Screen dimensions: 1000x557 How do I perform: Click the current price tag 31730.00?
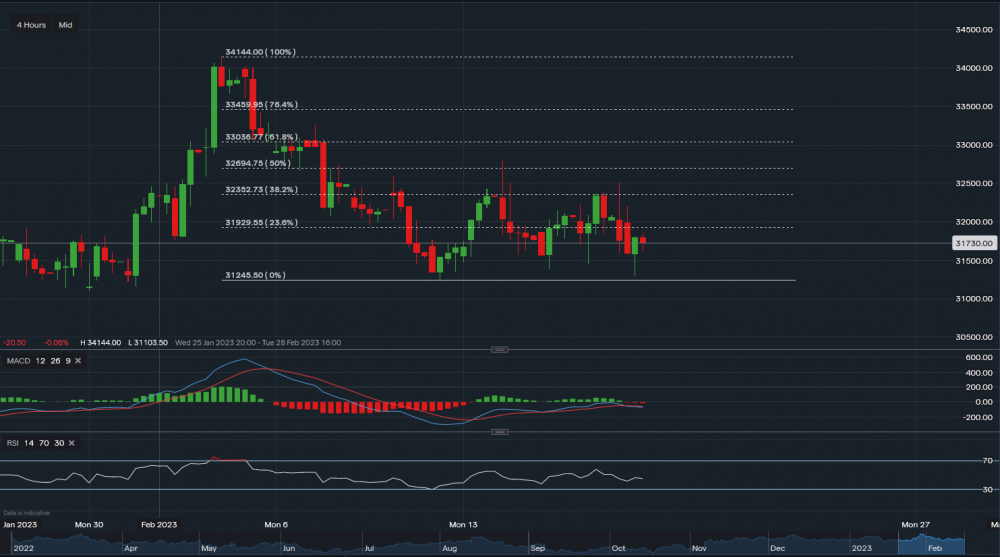pyautogui.click(x=973, y=243)
